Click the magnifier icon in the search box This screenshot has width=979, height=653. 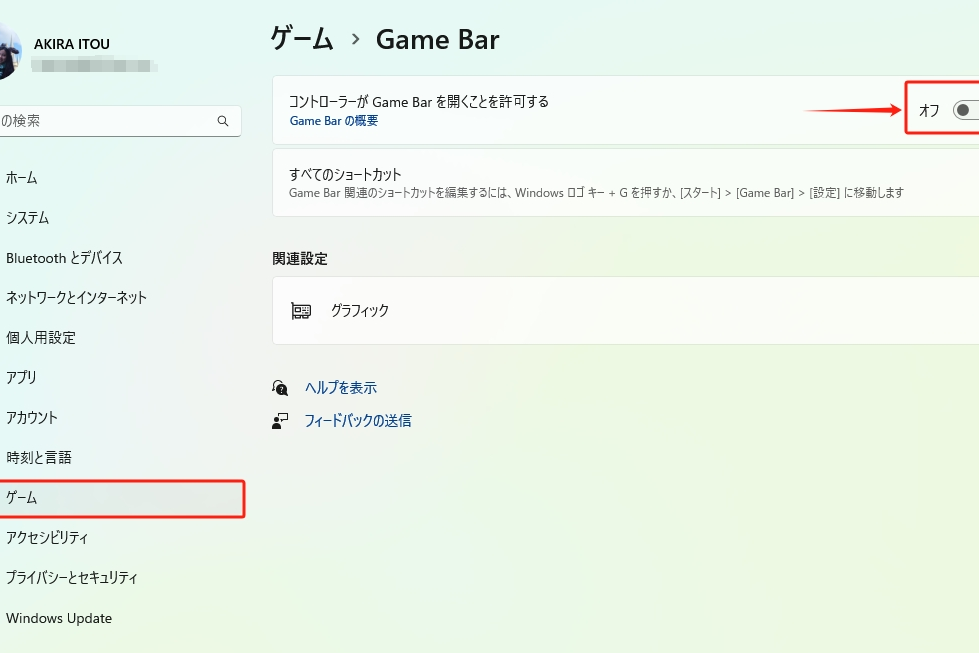[x=223, y=121]
